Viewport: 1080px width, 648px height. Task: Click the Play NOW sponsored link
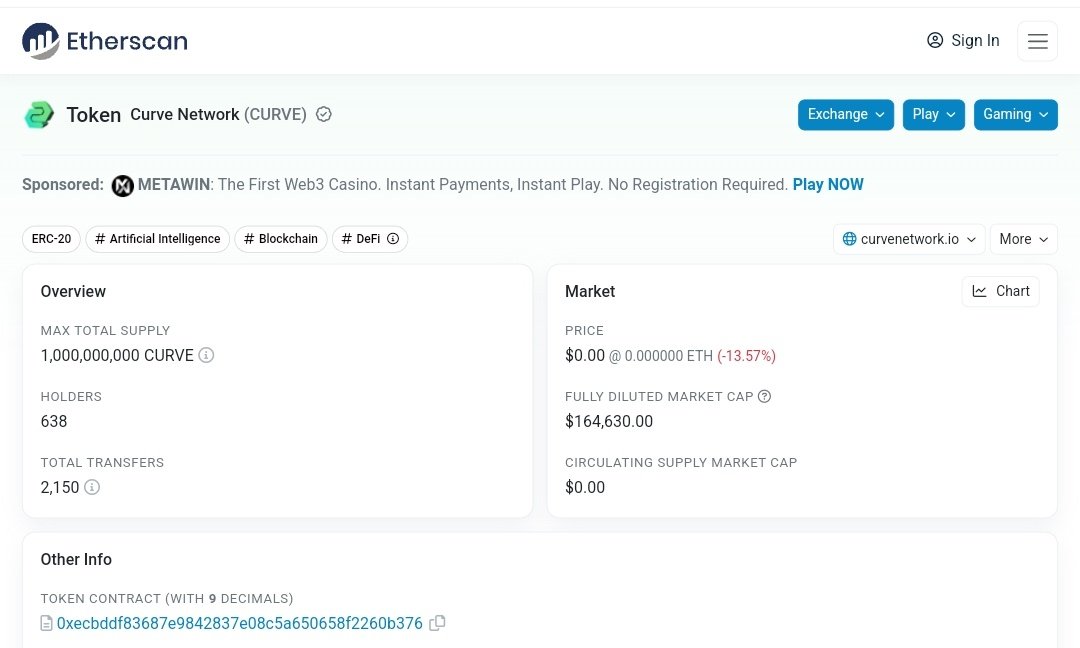click(x=828, y=185)
